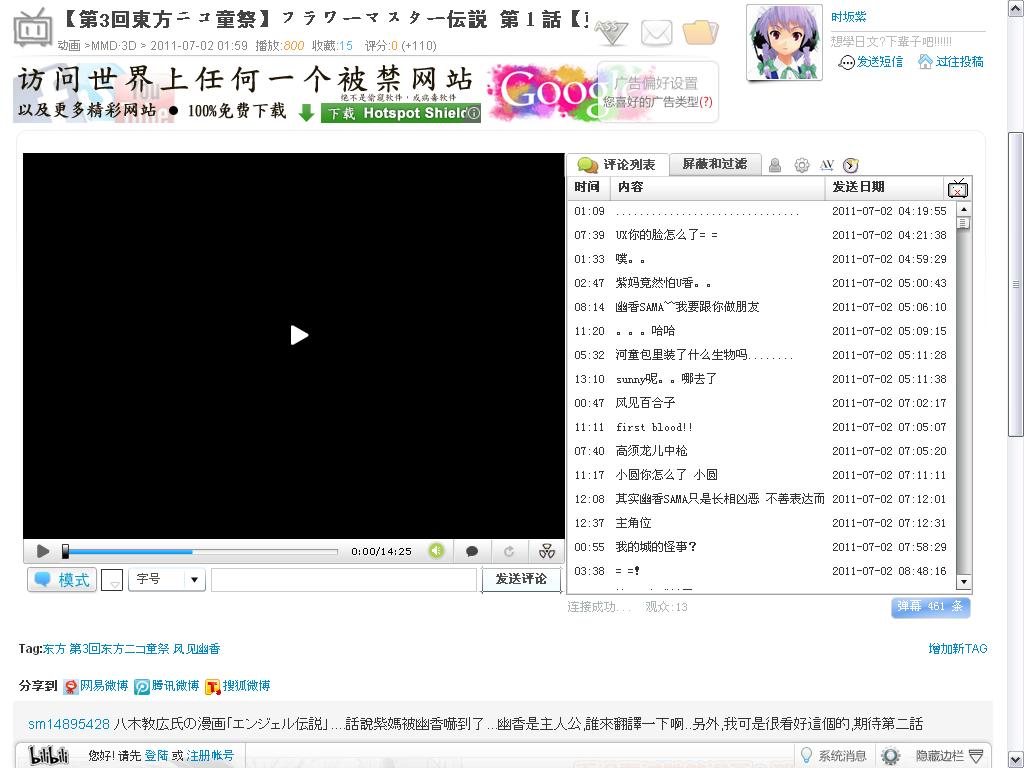Click 发送评论 send comment button

pyautogui.click(x=521, y=579)
